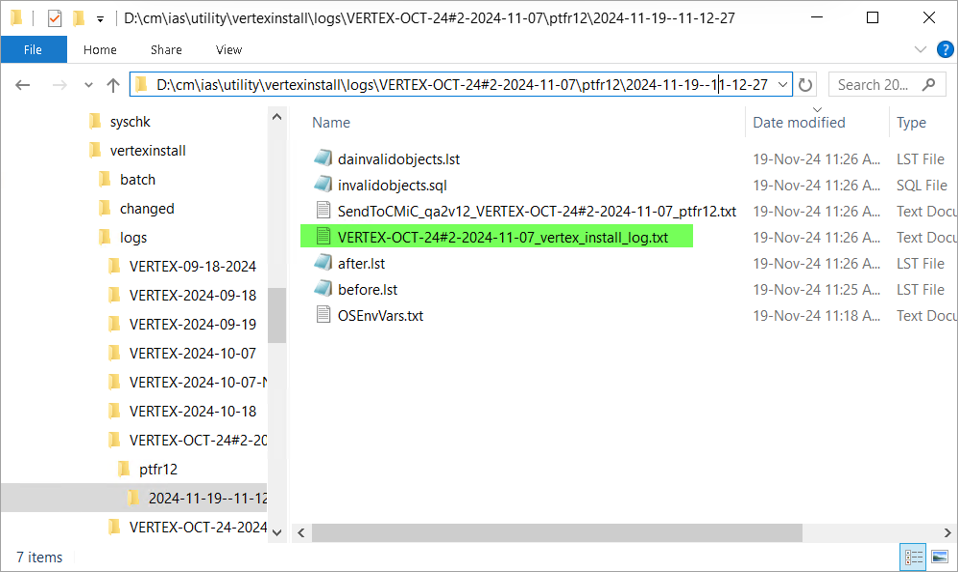Click the VERTEX-OCT-24#2 folder icon in tree
Screen dimensions: 958x572
pyautogui.click(x=114, y=439)
